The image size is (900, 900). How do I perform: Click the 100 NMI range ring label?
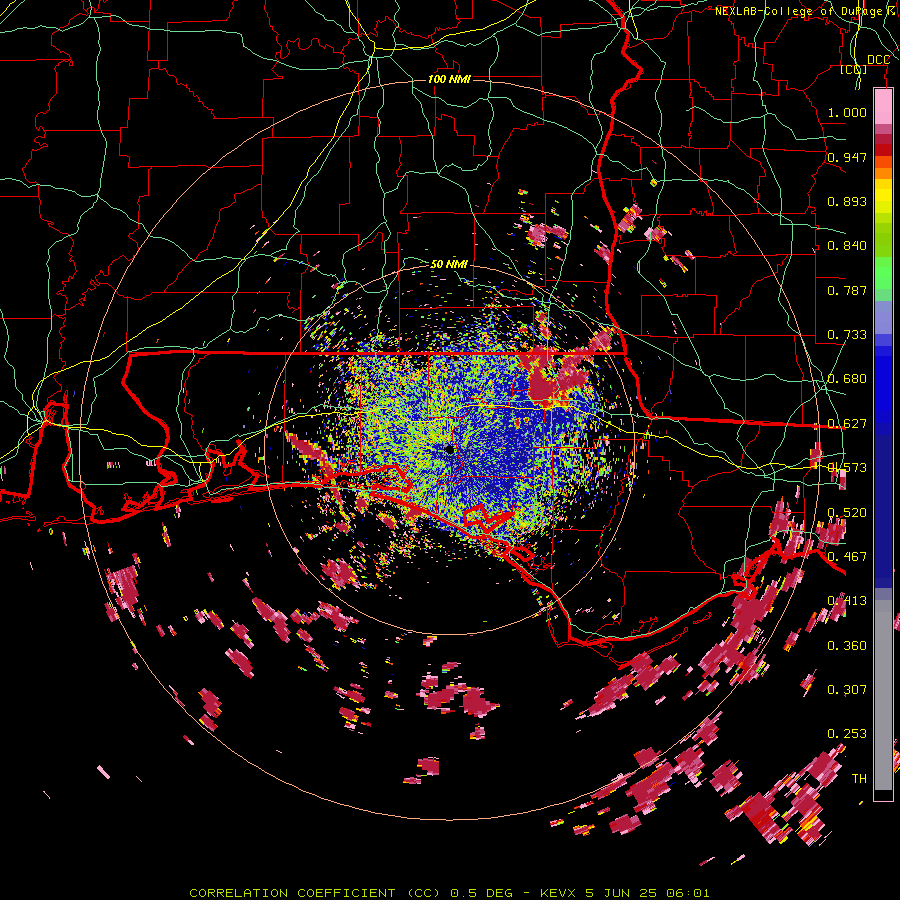[449, 79]
